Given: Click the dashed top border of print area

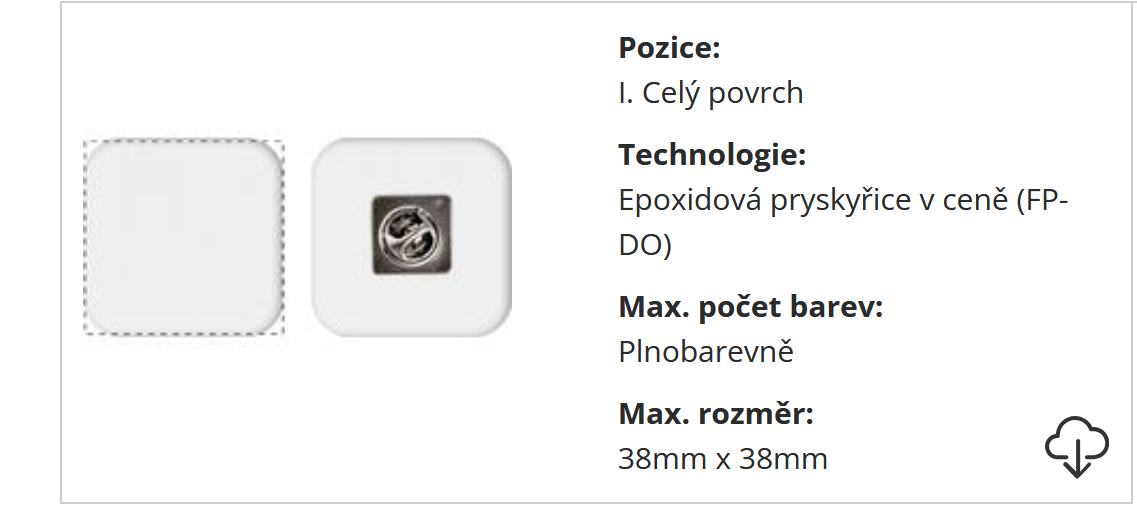Looking at the screenshot, I should pos(184,141).
